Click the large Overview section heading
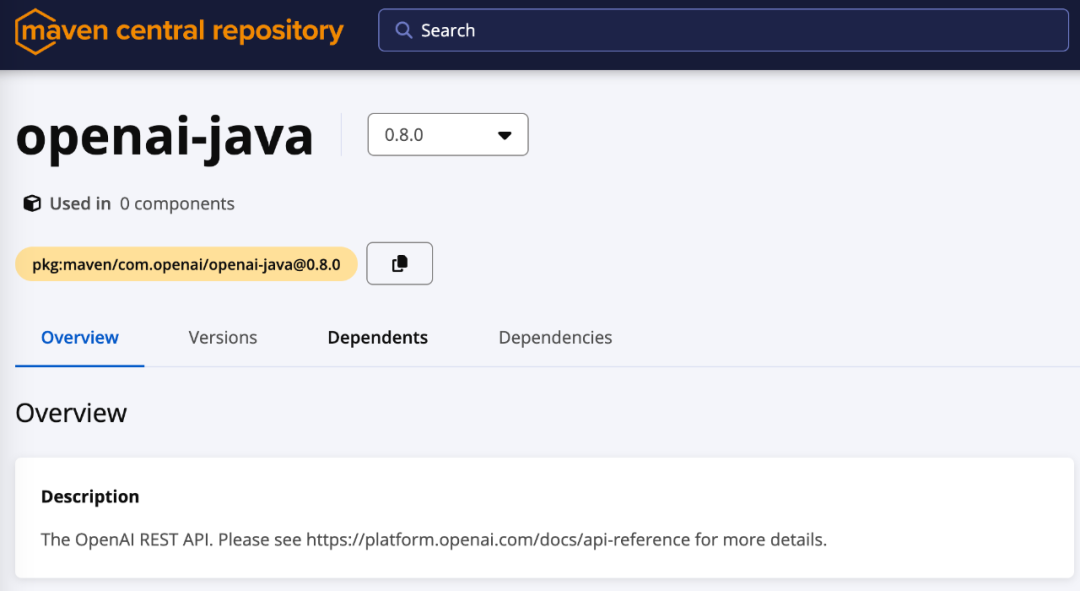Viewport: 1080px width, 591px height. click(x=71, y=413)
